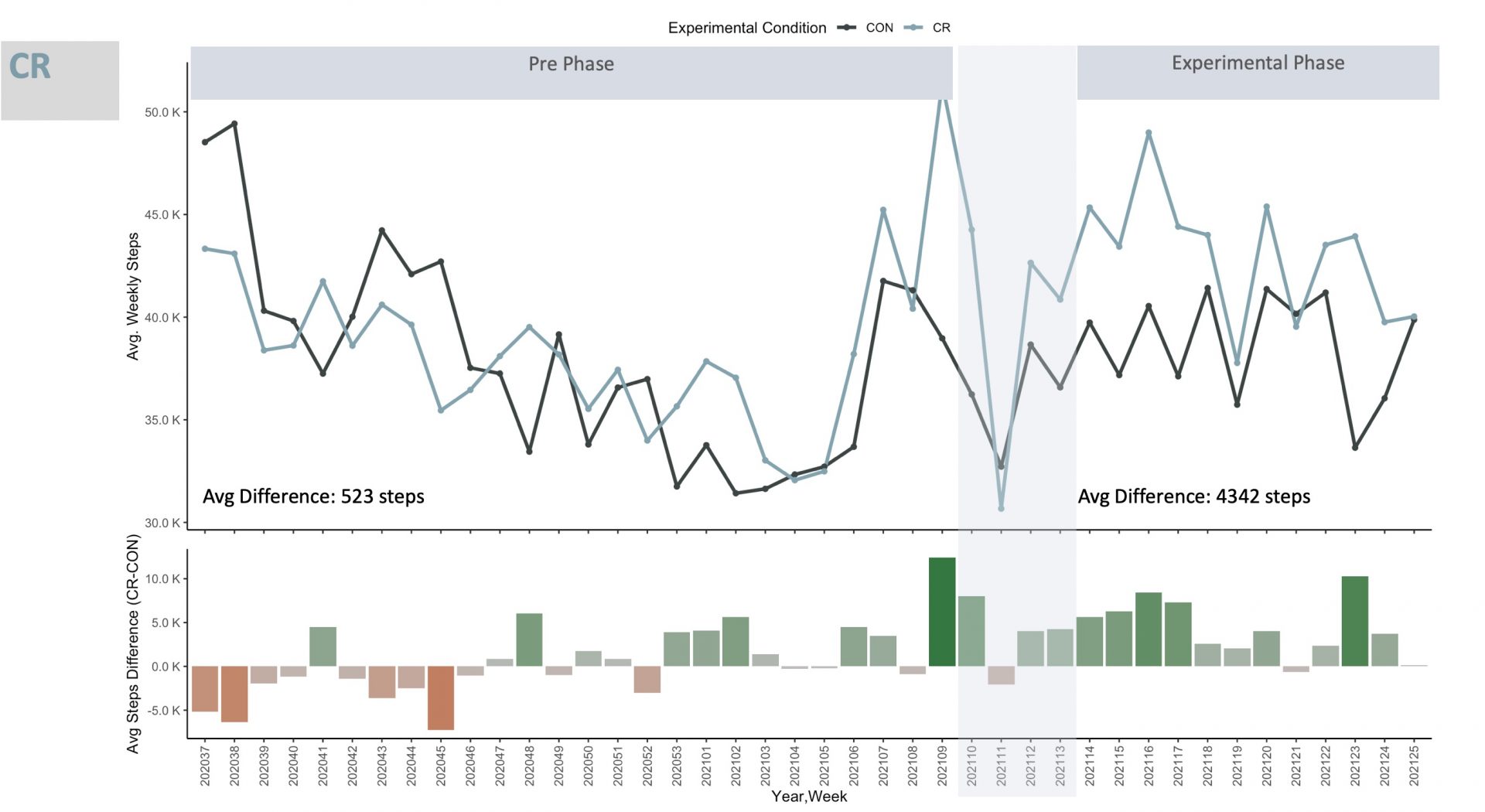Screen dimensions: 1485x812
Task: Click the green bar at week 202048
Action: 529,640
